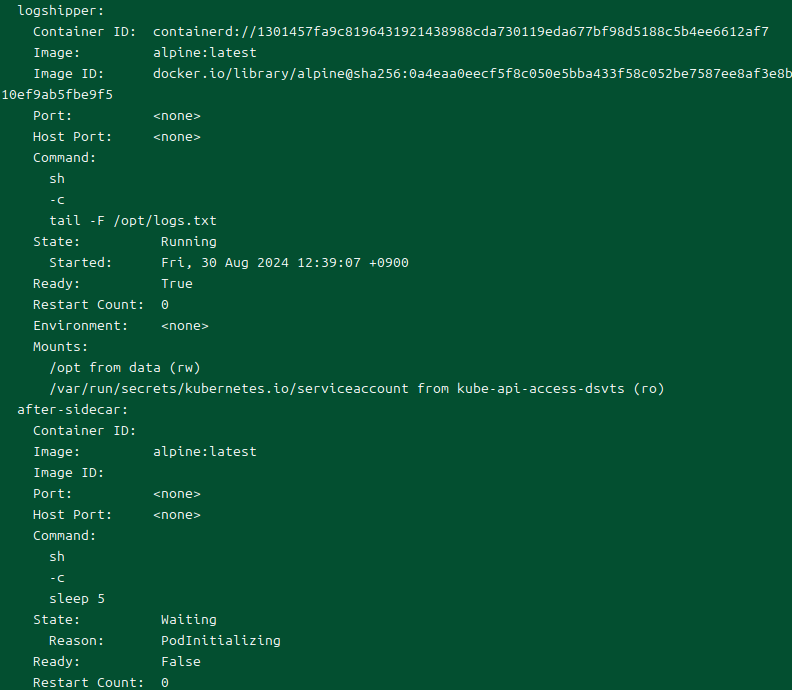
Task: Click the False value next to Ready
Action: coord(180,661)
